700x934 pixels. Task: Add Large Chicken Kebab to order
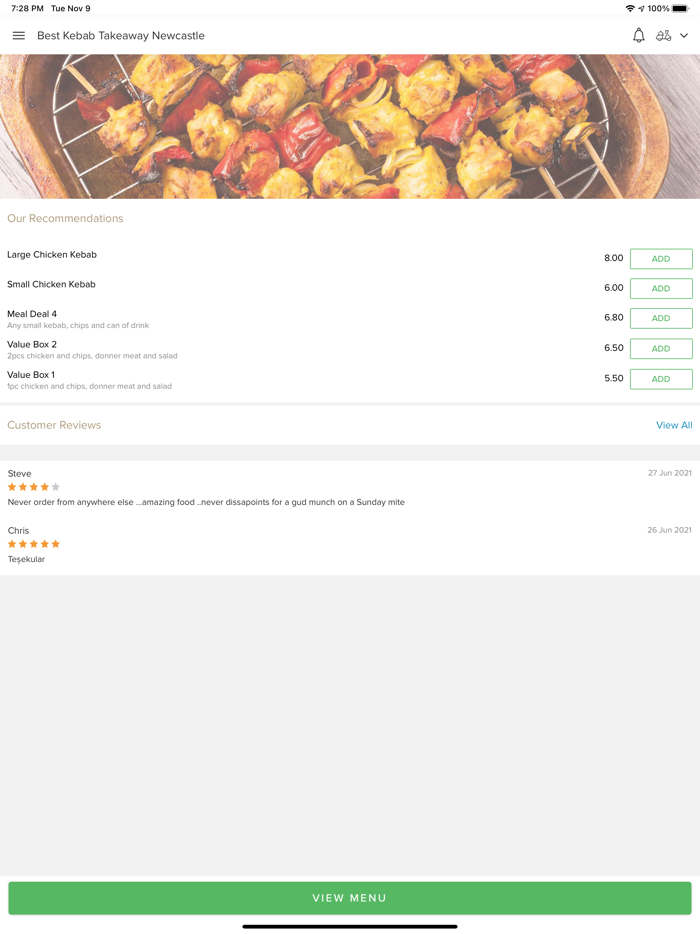660,258
